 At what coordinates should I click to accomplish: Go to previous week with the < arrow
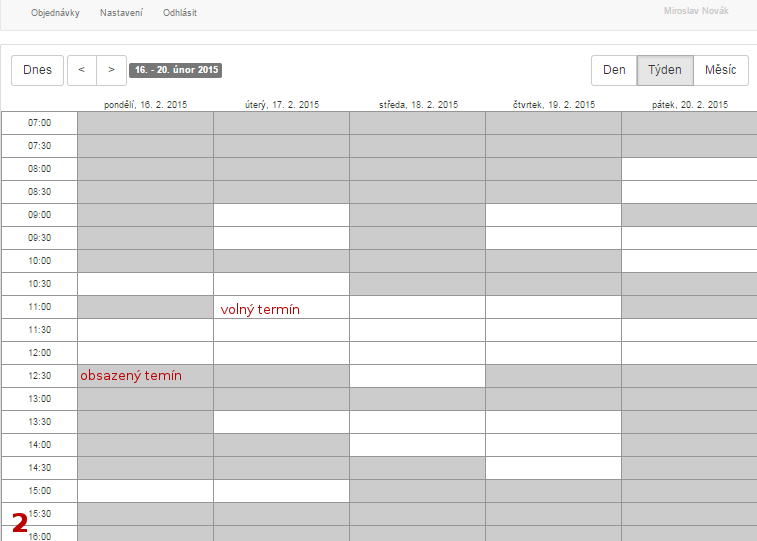click(82, 70)
